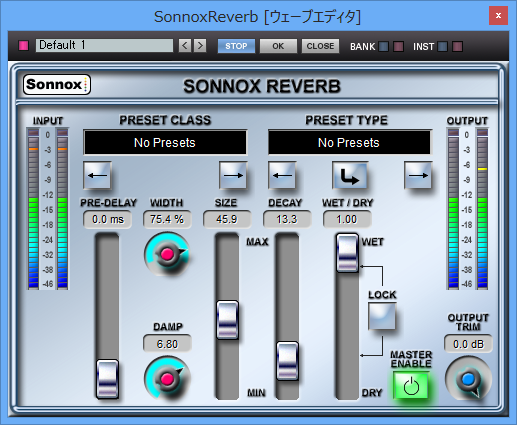Viewport: 517px width, 425px height.
Task: Close the SonnoxReverb window with red X
Action: tap(498, 15)
